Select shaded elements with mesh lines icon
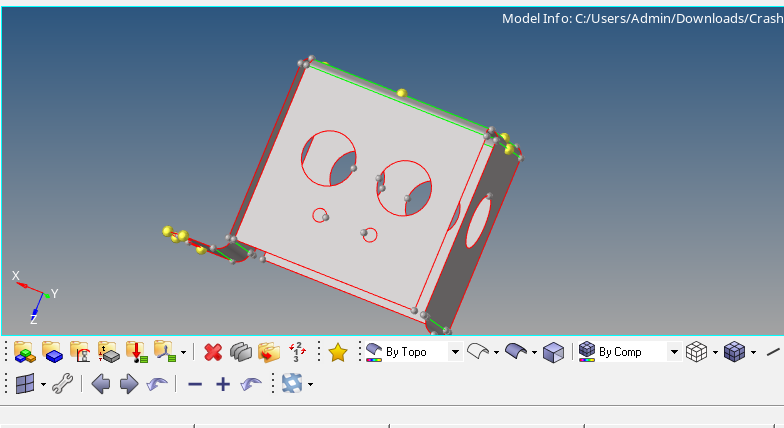This screenshot has height=428, width=784. click(x=734, y=352)
